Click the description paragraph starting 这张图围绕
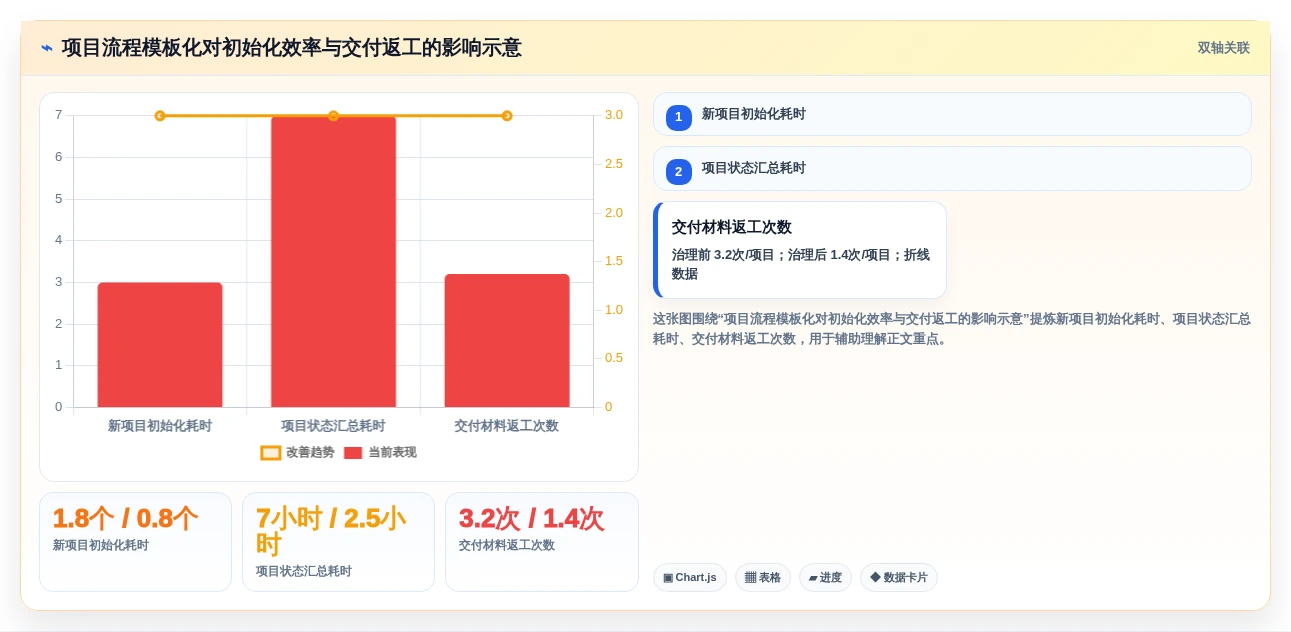This screenshot has width=1291, height=632. coord(952,329)
